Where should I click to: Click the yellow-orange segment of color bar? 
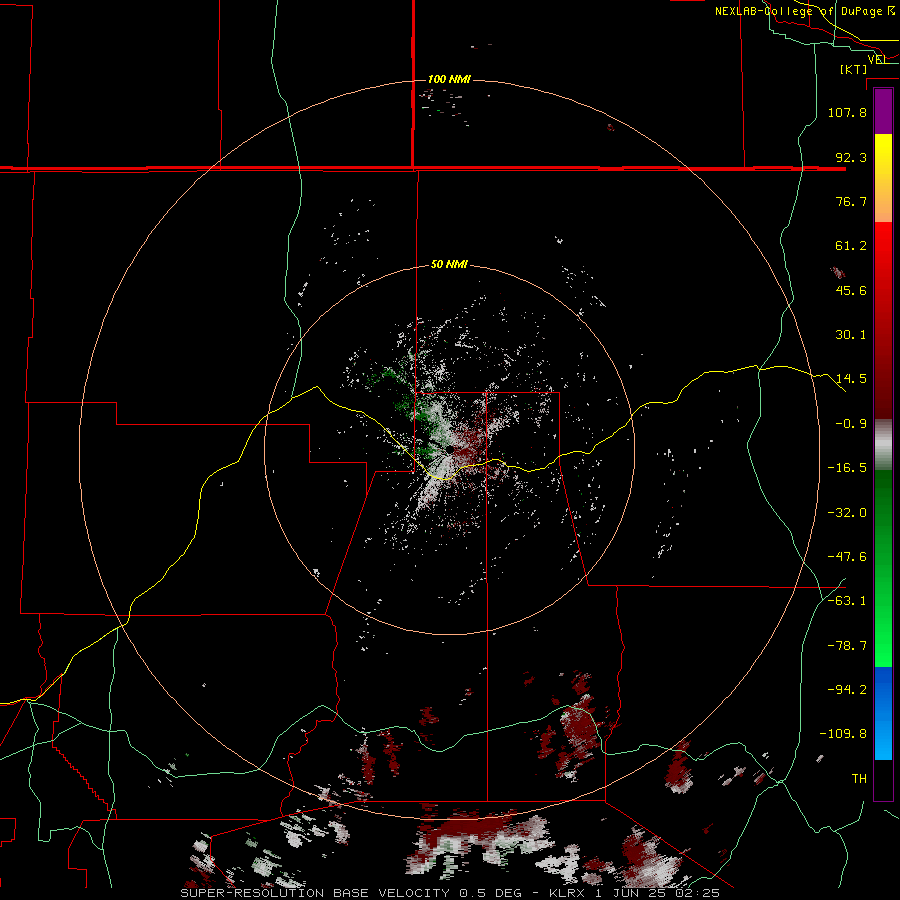coord(883,178)
